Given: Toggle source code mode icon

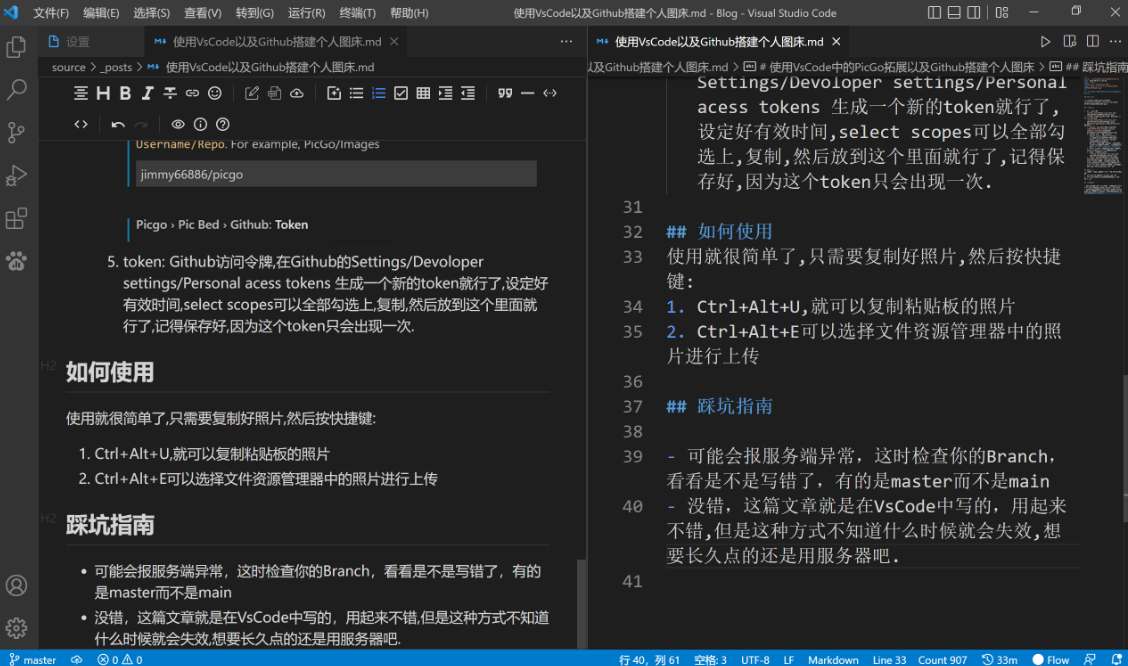Looking at the screenshot, I should pyautogui.click(x=81, y=124).
